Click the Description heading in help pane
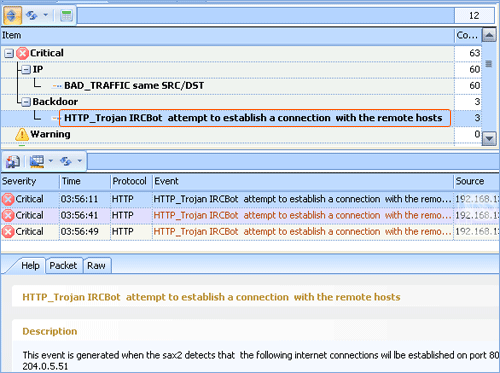Image resolution: width=500 pixels, height=373 pixels. pos(50,331)
